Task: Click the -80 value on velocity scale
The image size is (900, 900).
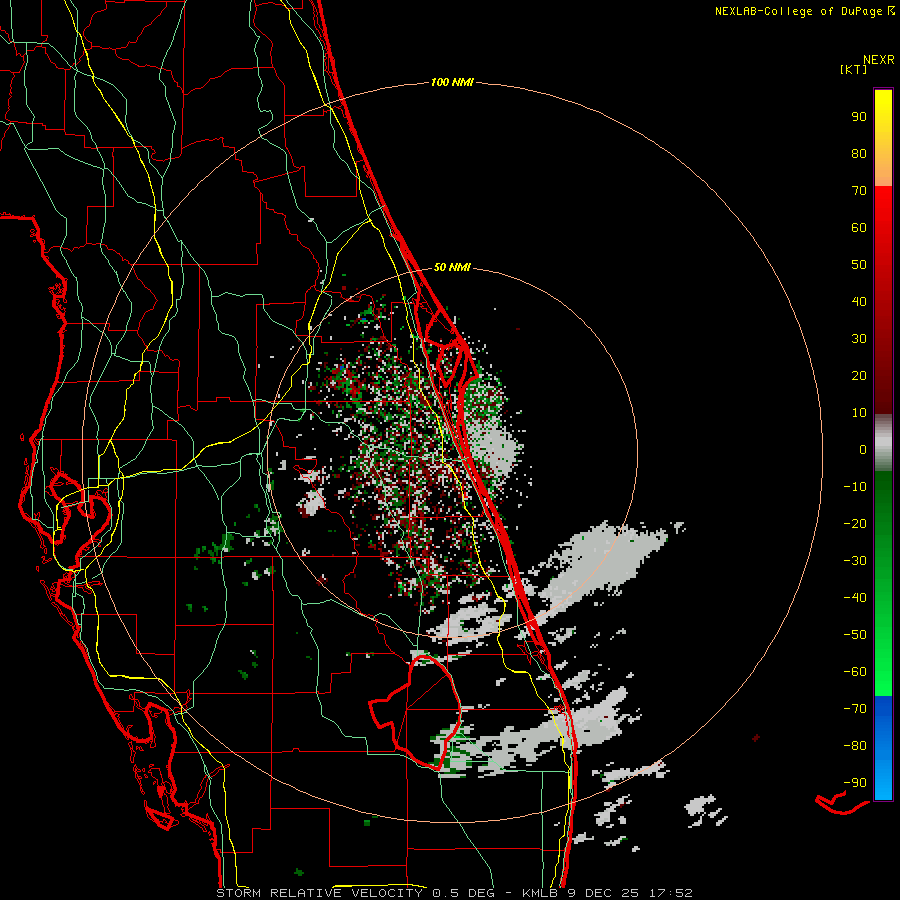Action: [x=855, y=746]
